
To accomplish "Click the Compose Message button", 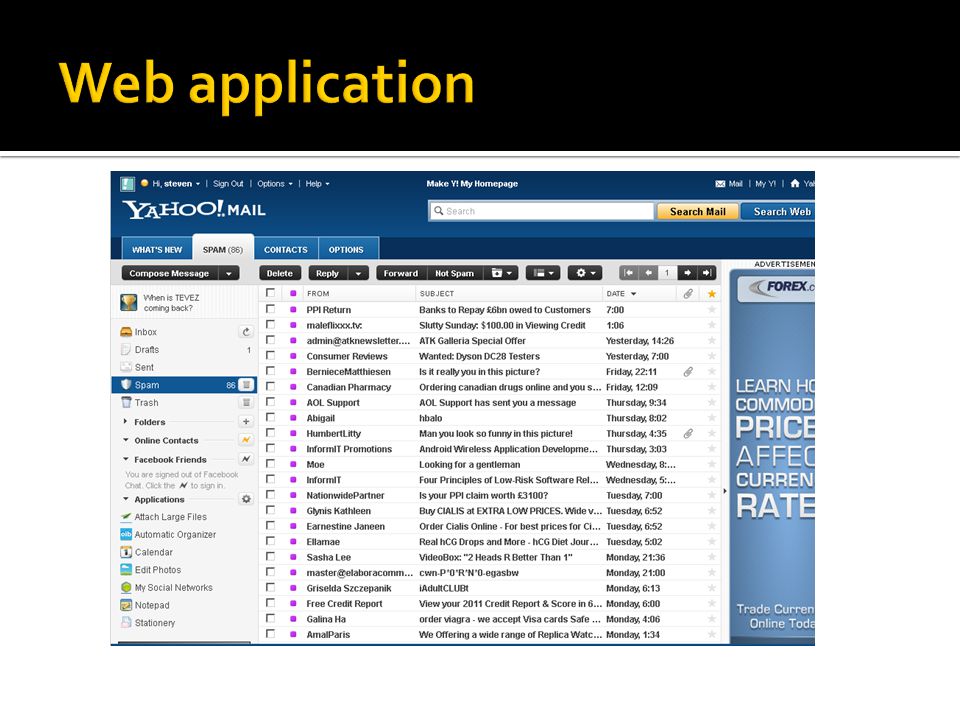I will click(x=171, y=274).
